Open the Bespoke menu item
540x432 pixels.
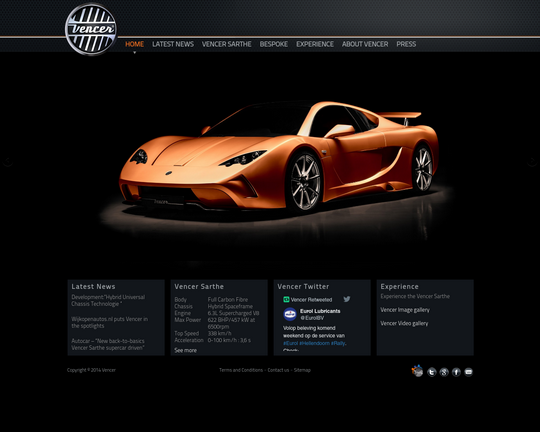(274, 44)
